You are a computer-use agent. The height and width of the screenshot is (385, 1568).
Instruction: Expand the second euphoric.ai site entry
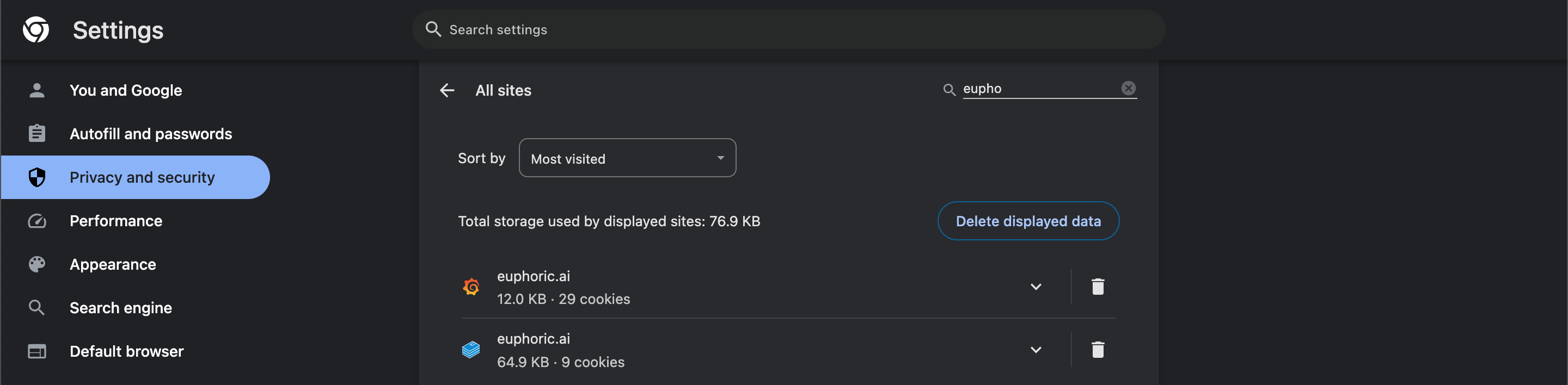click(1036, 350)
